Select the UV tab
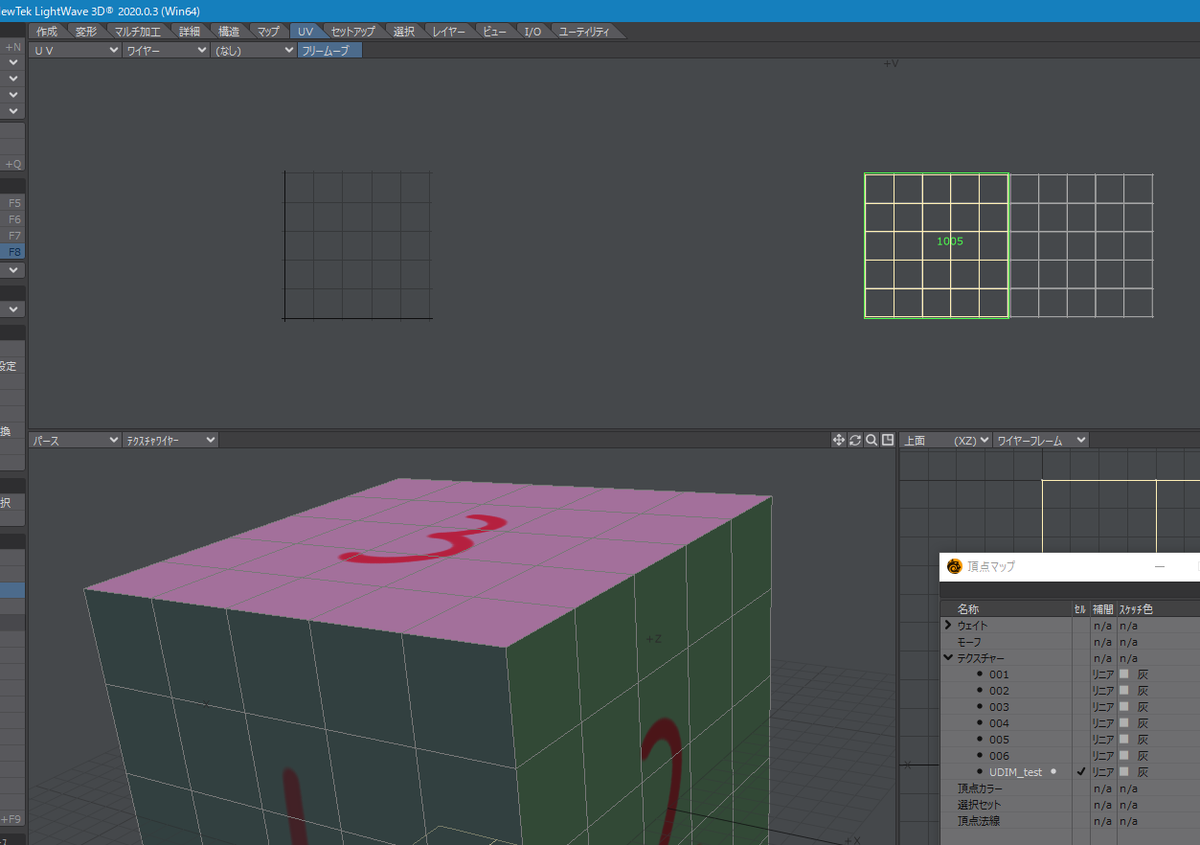 (306, 32)
